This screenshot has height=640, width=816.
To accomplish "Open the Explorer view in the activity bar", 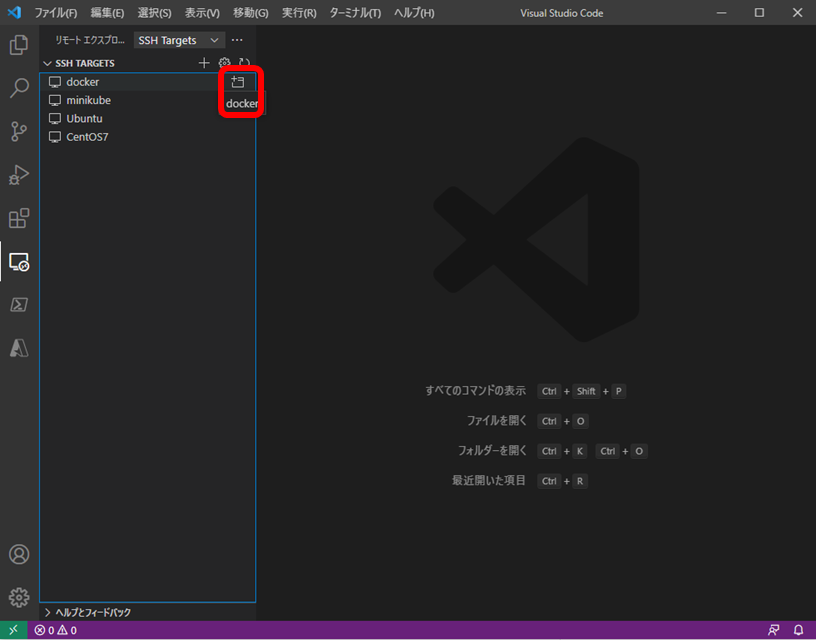I will 19,45.
